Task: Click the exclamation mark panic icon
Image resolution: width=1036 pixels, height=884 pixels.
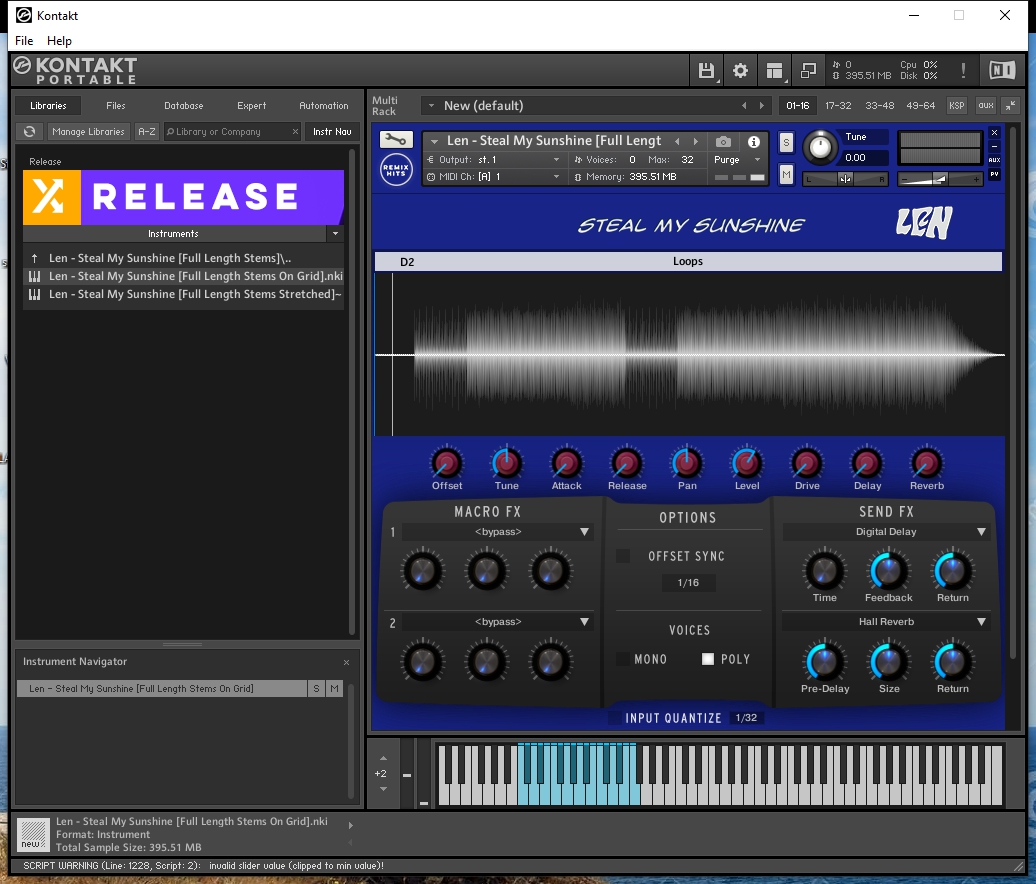Action: [x=963, y=71]
